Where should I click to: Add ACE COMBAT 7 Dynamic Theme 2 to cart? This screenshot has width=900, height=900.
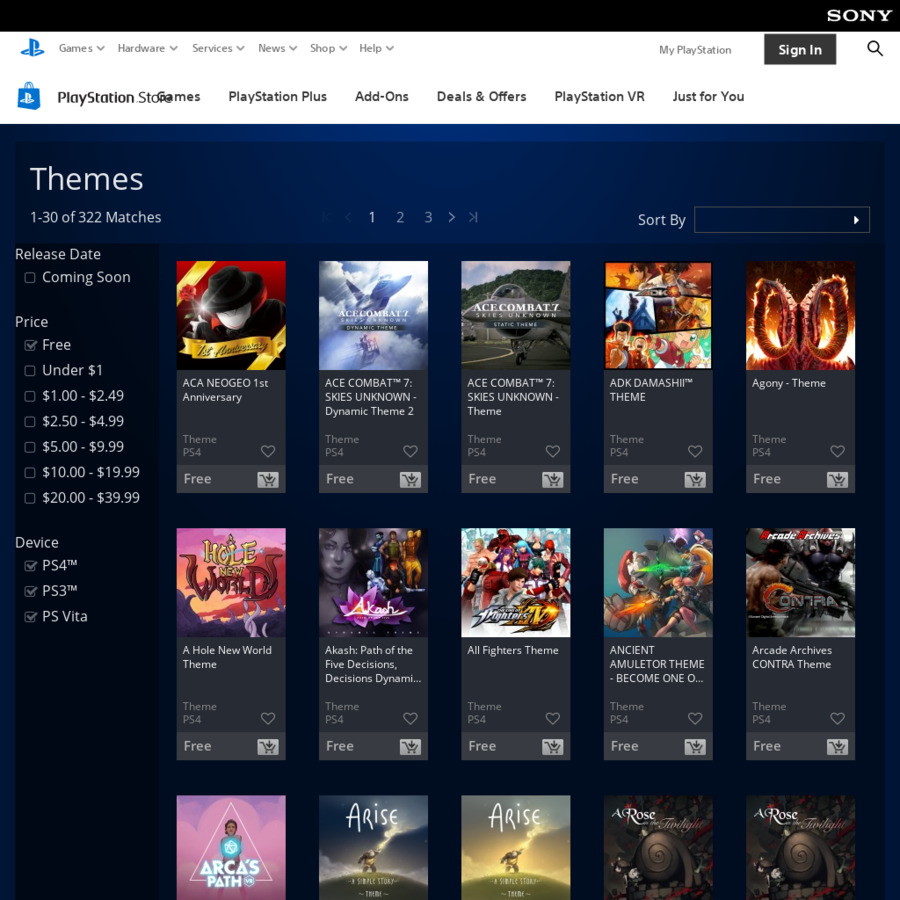click(410, 479)
